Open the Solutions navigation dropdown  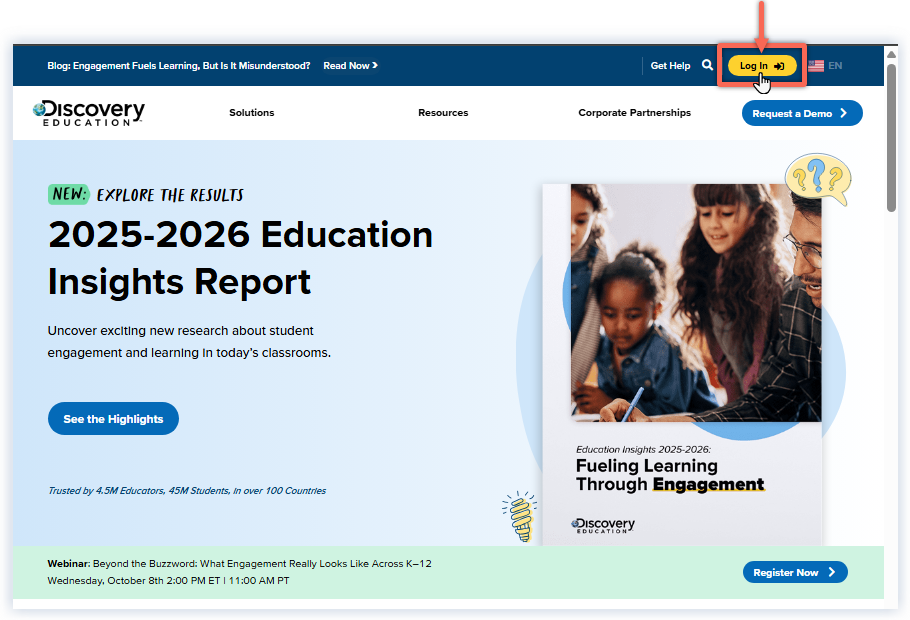pyautogui.click(x=251, y=113)
